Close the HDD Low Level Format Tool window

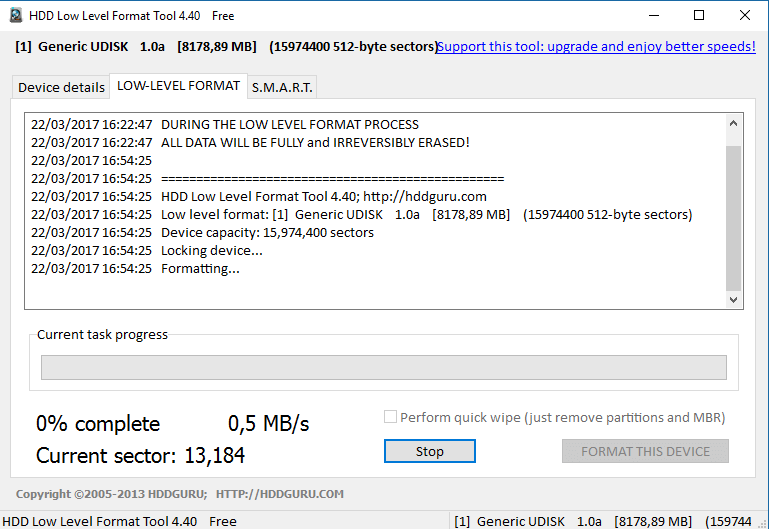pos(744,15)
